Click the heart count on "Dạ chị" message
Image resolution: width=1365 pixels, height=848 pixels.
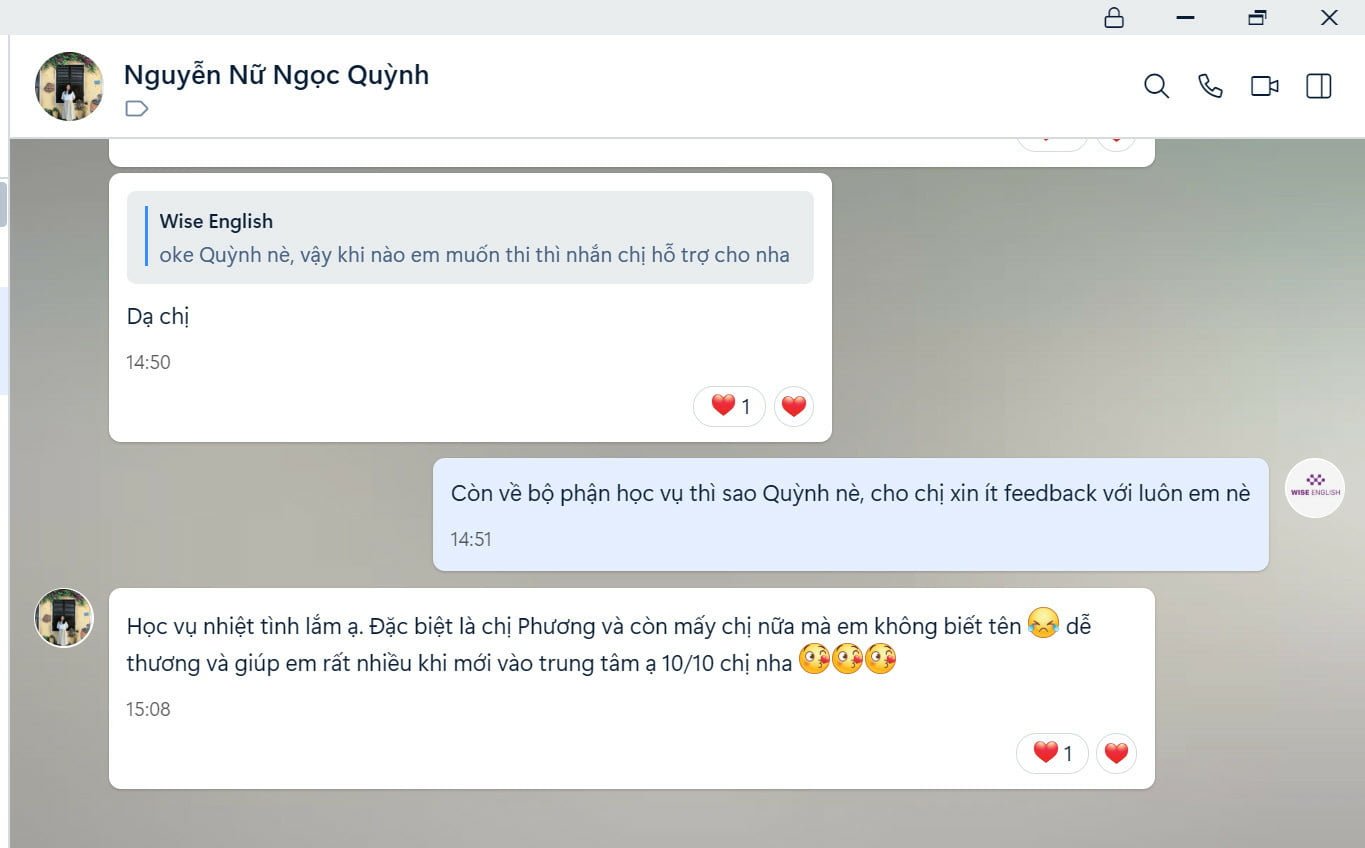(x=730, y=406)
